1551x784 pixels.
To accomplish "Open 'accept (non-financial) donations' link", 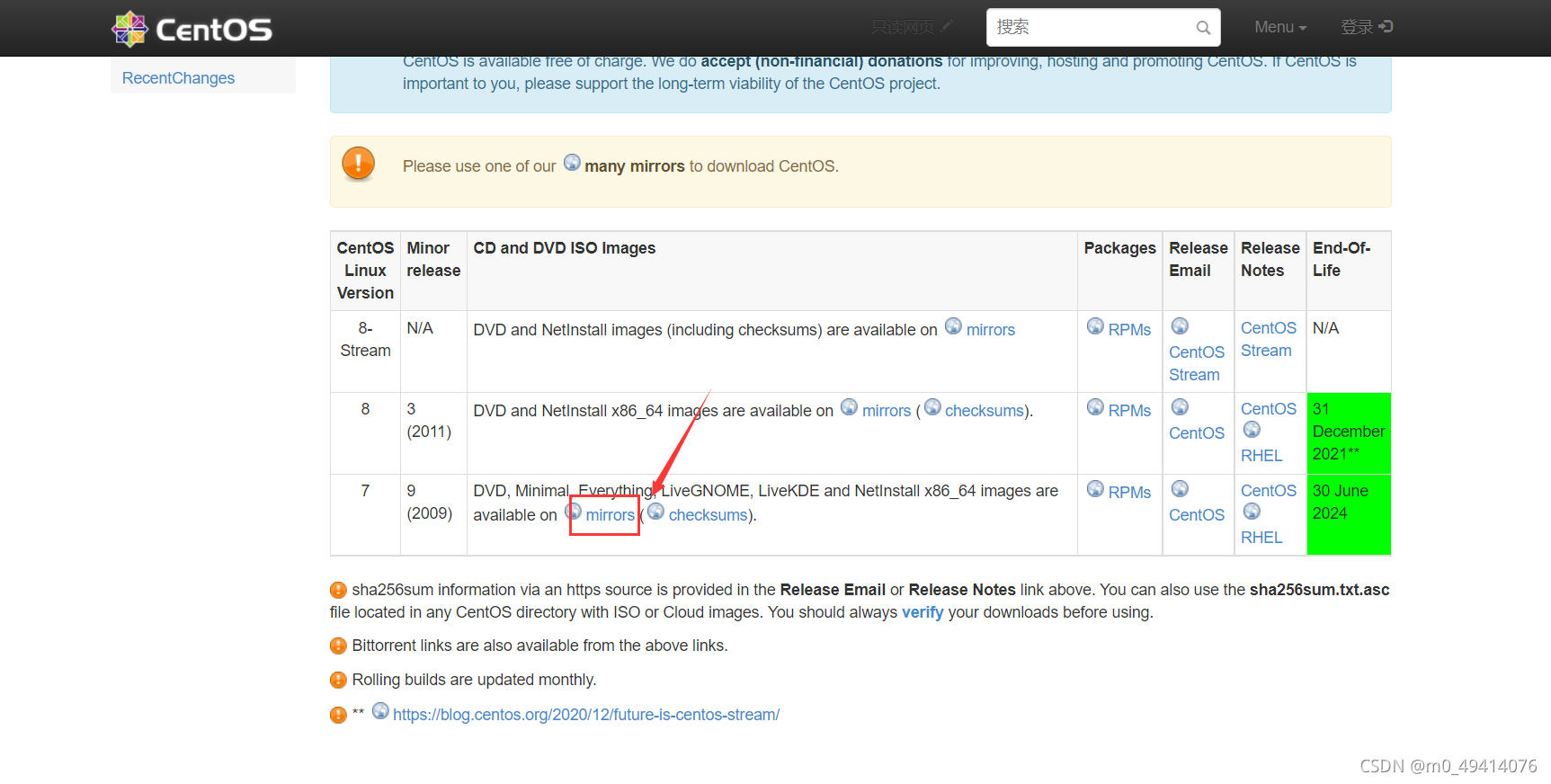I will [822, 61].
